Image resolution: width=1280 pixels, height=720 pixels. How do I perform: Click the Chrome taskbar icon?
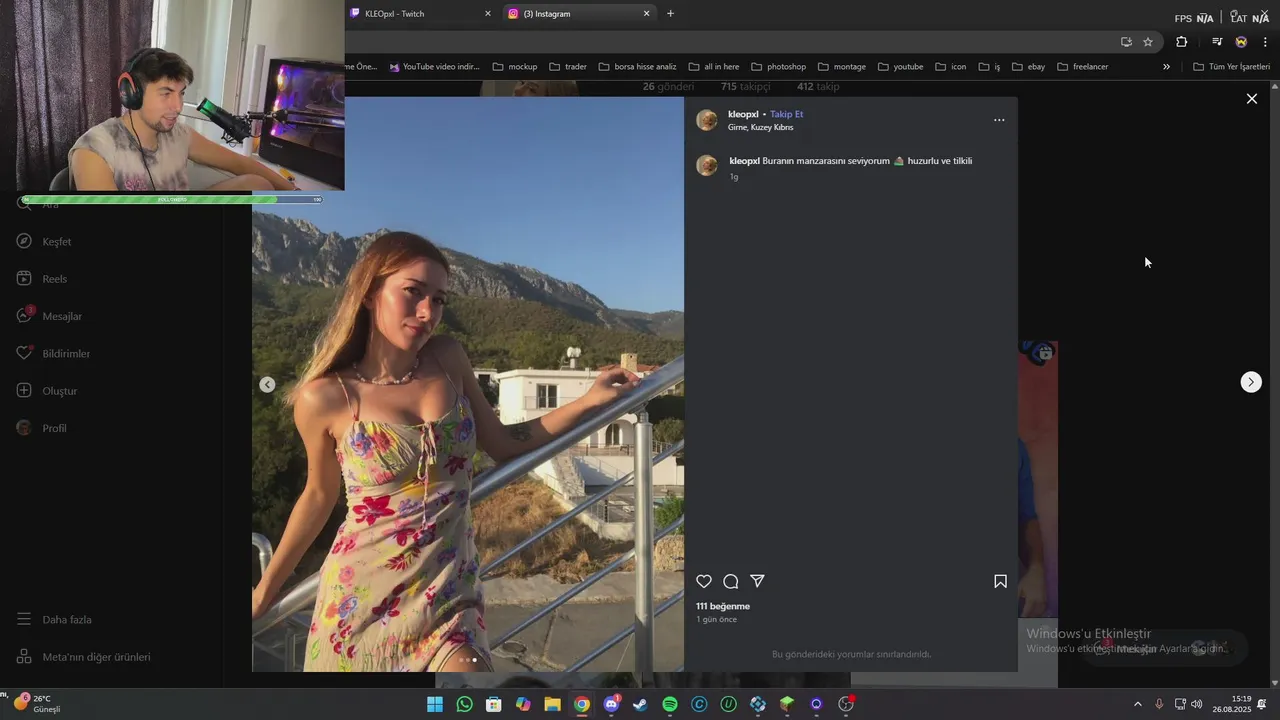(x=581, y=704)
